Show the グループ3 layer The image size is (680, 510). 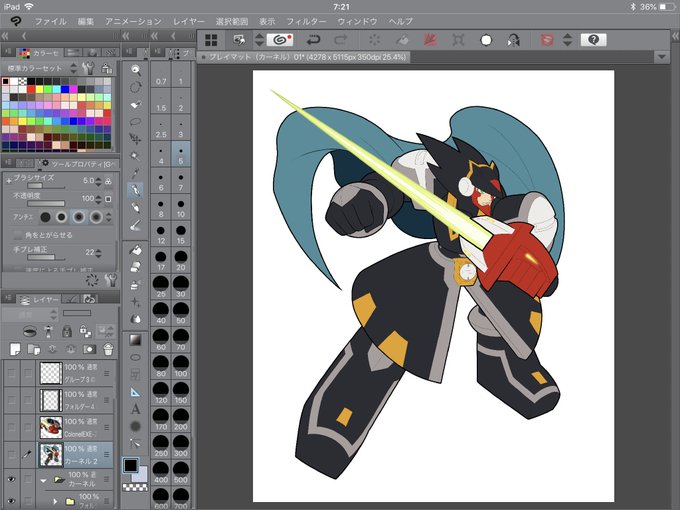pyautogui.click(x=11, y=373)
